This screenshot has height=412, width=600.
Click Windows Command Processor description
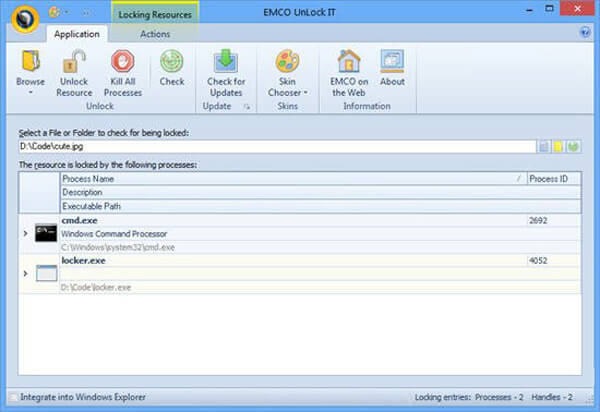tap(114, 234)
